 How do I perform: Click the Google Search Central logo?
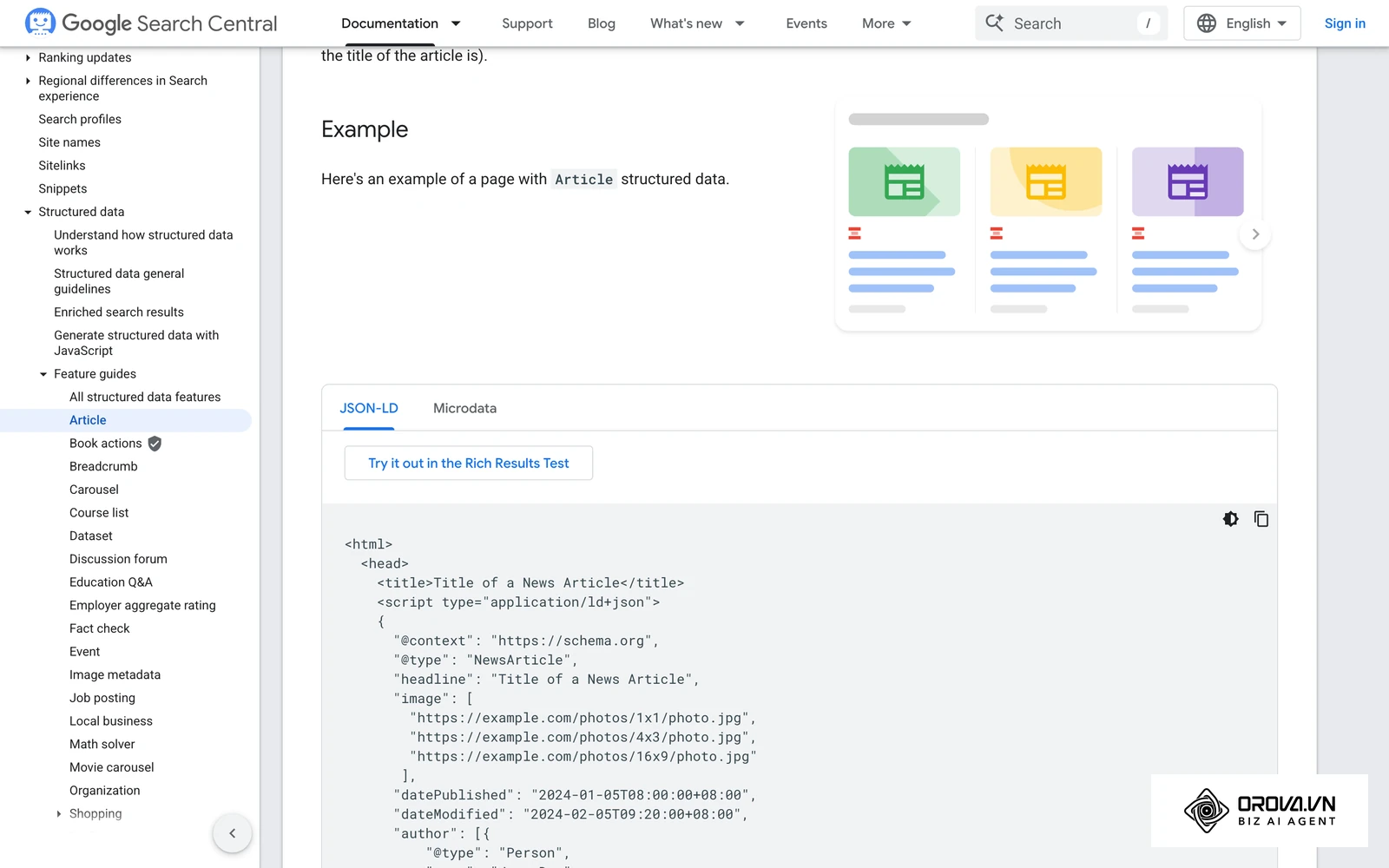151,23
